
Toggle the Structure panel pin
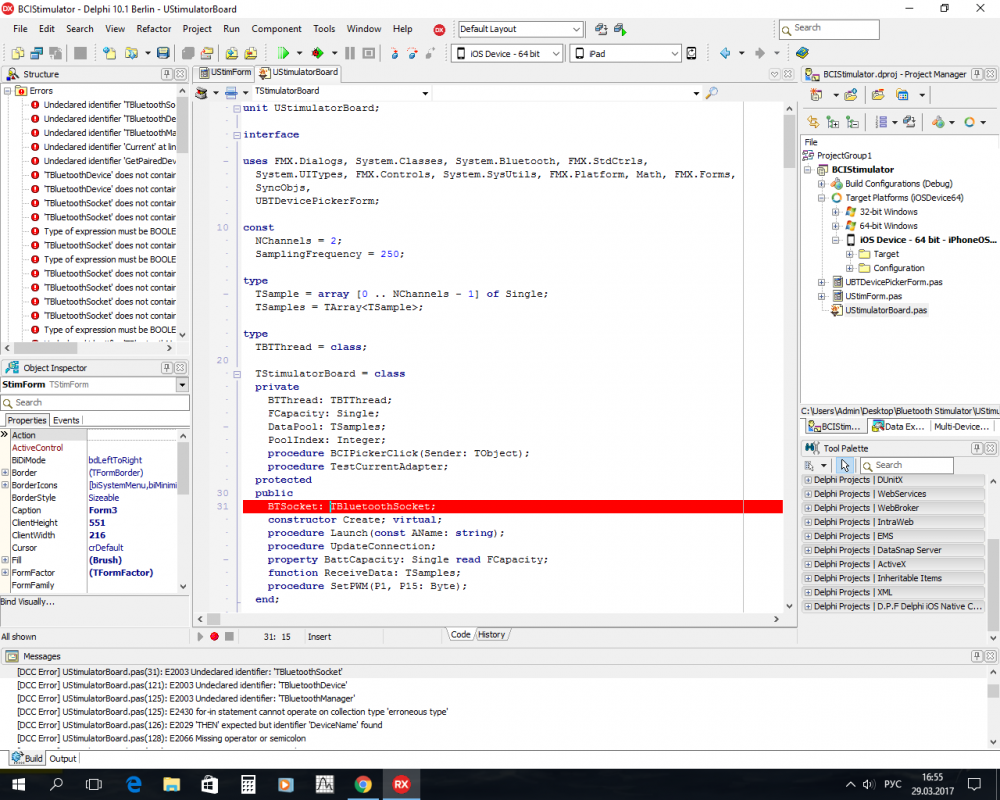(167, 74)
